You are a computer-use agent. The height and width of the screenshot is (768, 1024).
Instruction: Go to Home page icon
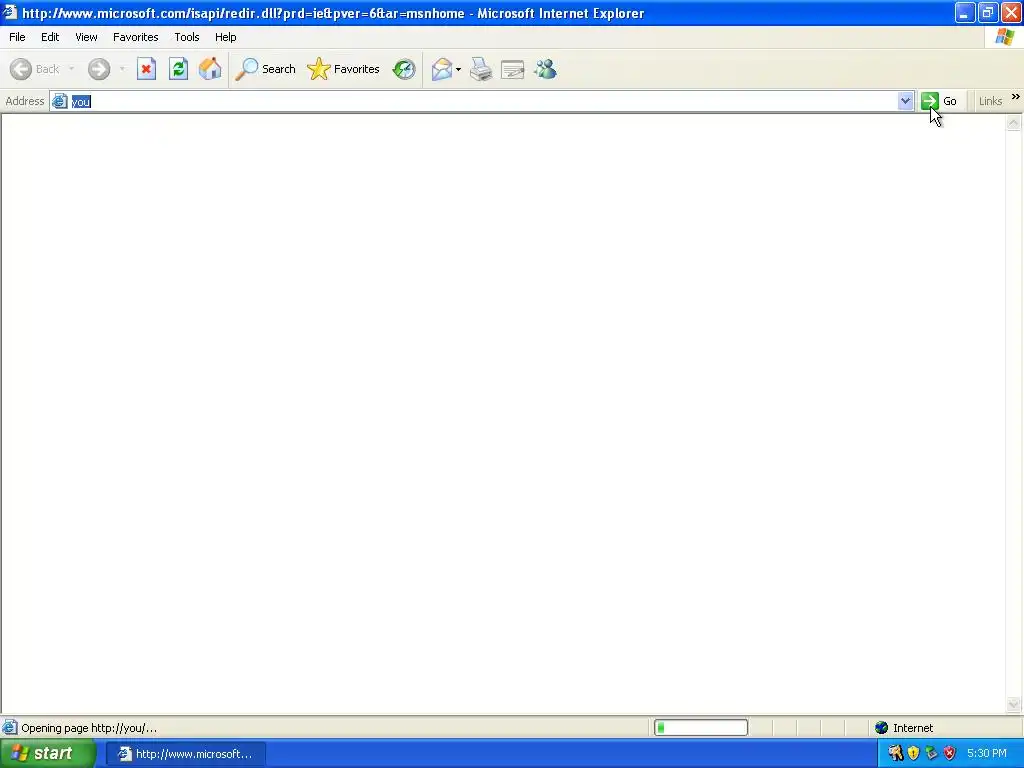pyautogui.click(x=210, y=69)
